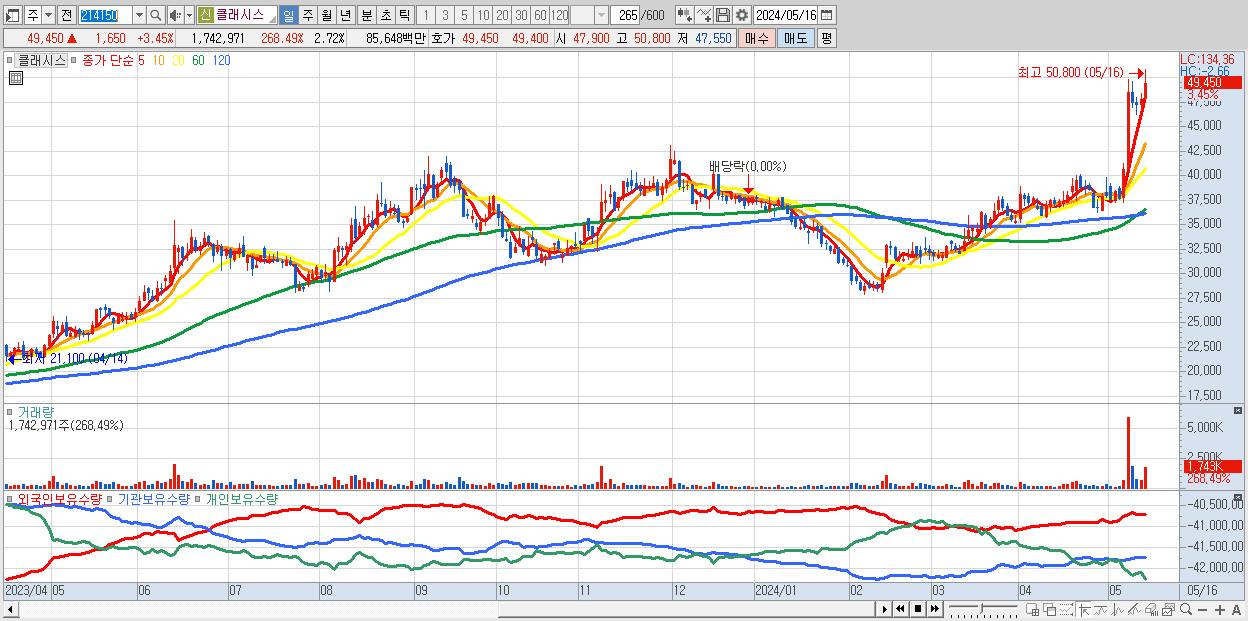
Task: Open the interval combo dropdown after 120
Action: pyautogui.click(x=601, y=15)
